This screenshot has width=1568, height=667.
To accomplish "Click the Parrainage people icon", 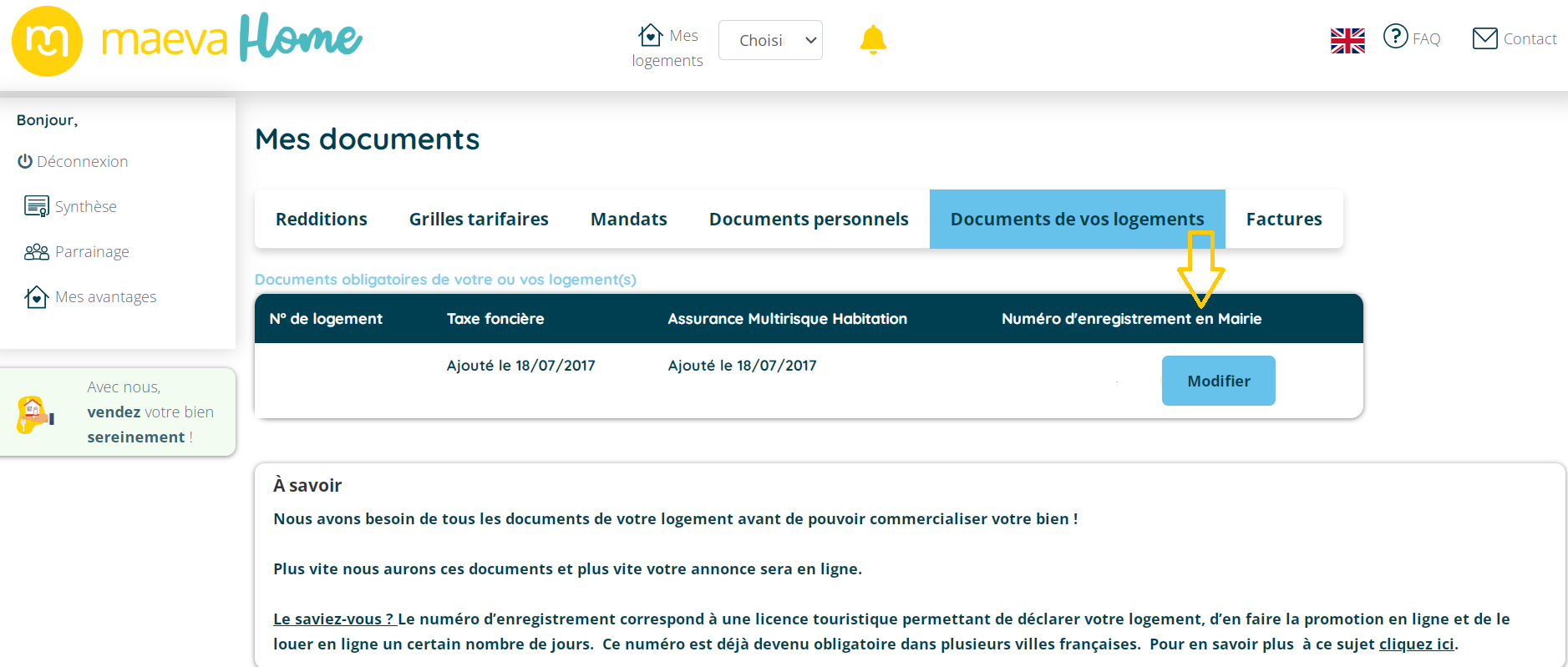I will click(x=37, y=251).
